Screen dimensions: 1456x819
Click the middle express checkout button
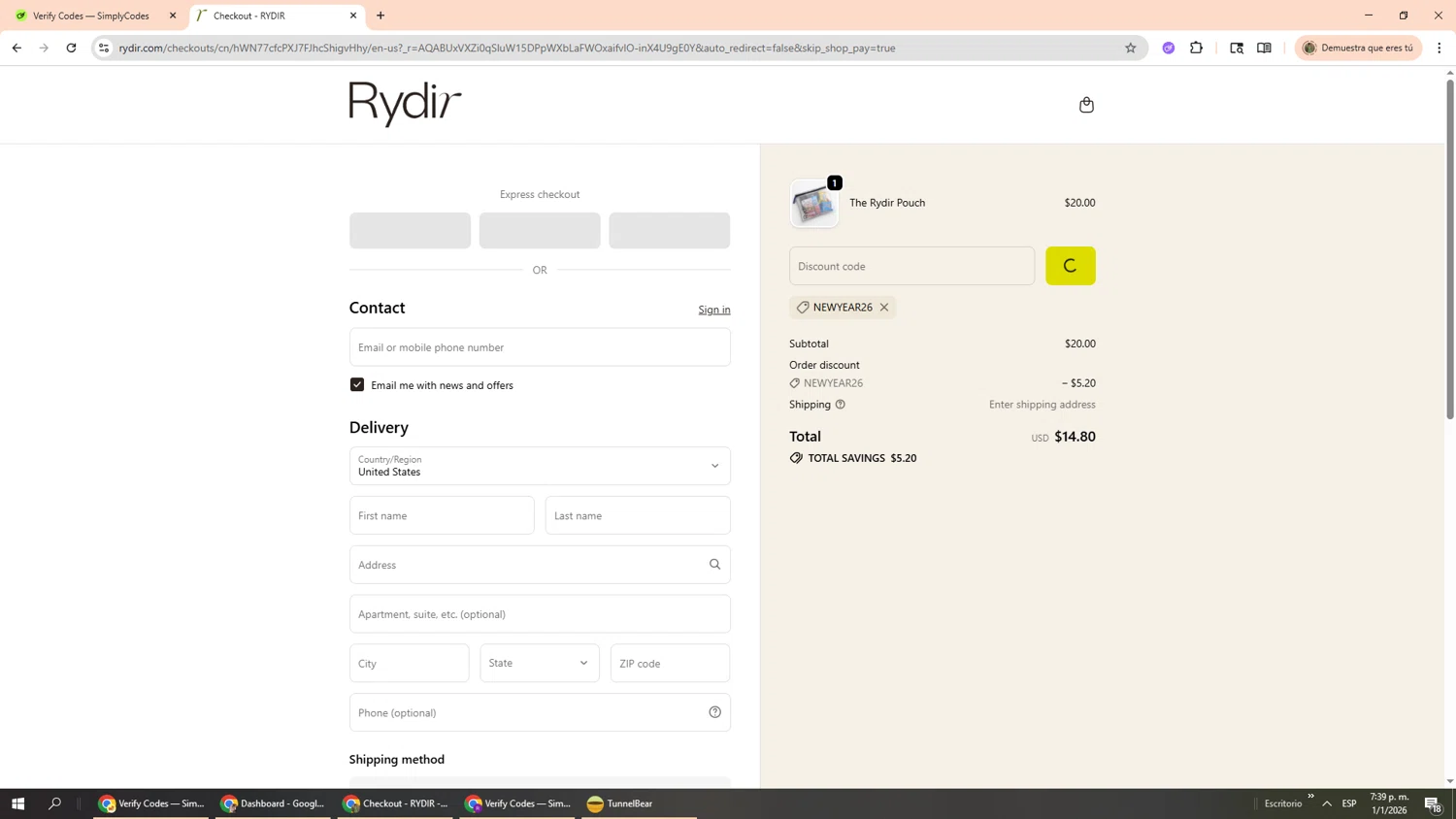pyautogui.click(x=540, y=231)
